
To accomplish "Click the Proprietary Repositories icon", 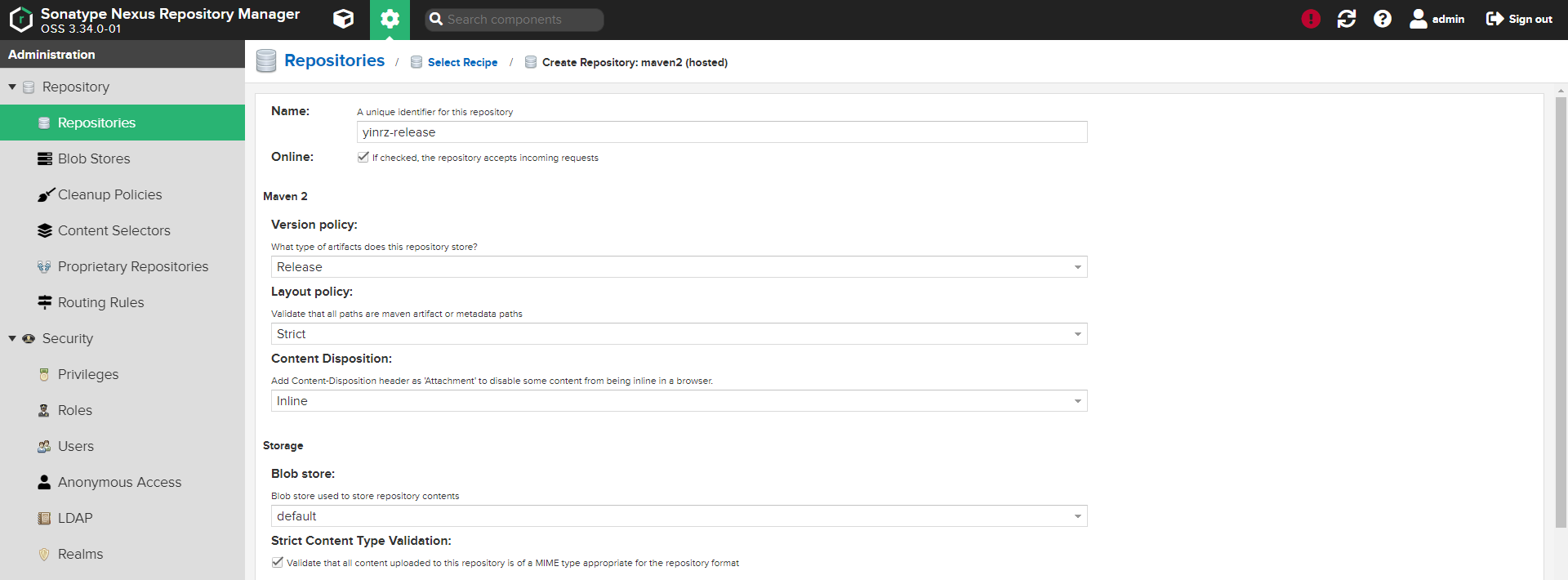I will pos(44,266).
